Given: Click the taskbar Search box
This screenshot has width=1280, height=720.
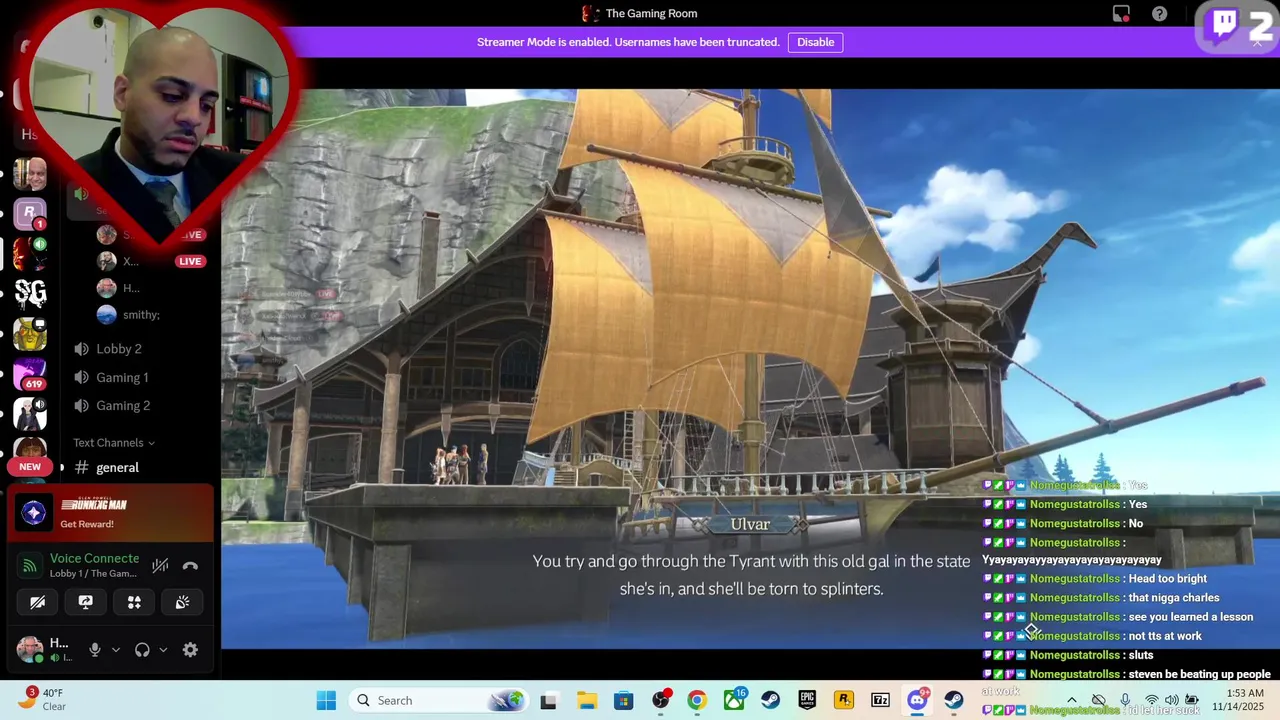Looking at the screenshot, I should 441,700.
